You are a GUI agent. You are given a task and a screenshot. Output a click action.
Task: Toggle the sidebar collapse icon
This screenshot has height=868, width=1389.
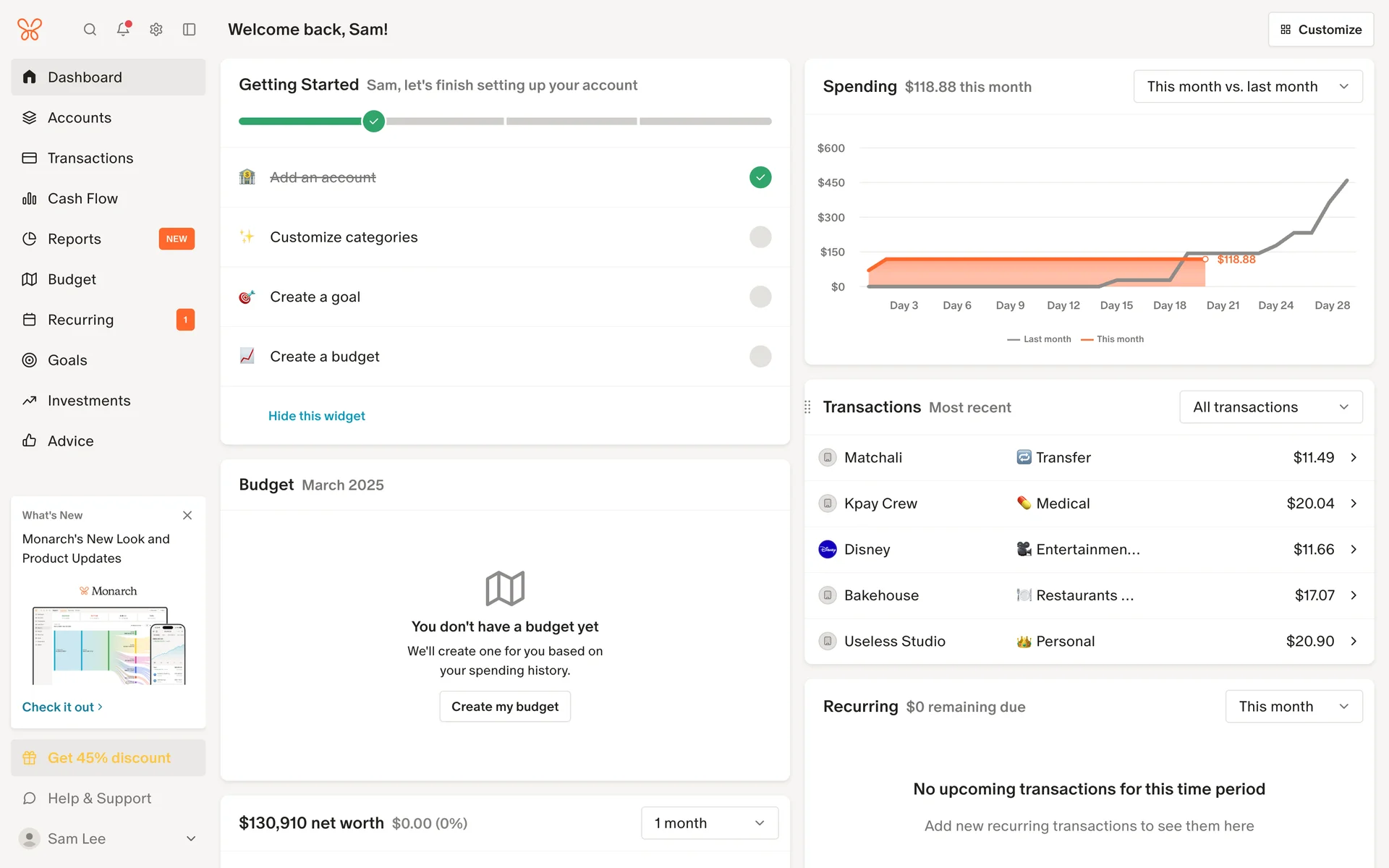pos(190,30)
